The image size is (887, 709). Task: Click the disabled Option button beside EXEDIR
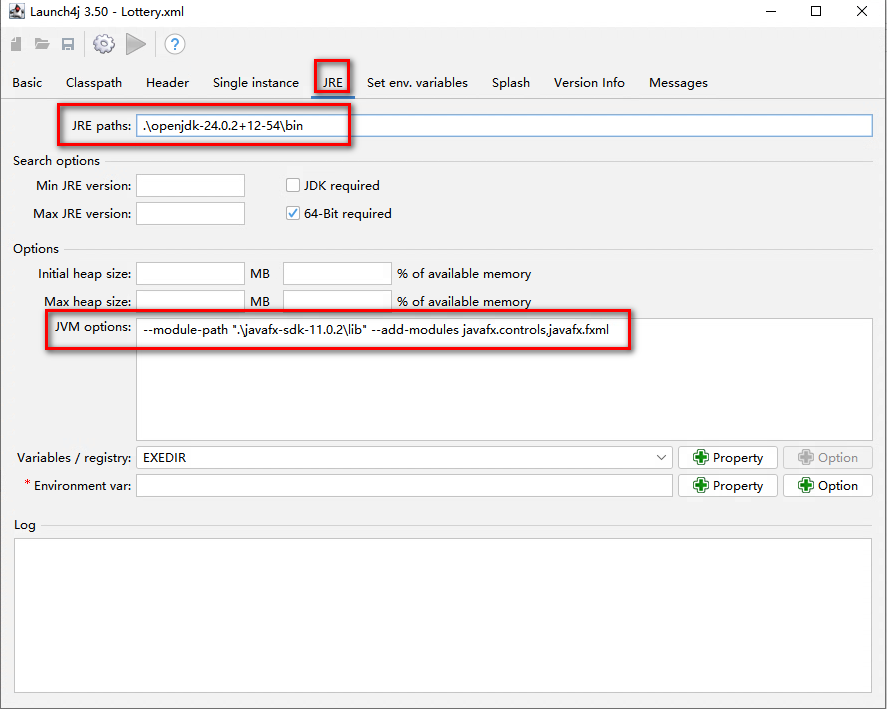tap(828, 457)
